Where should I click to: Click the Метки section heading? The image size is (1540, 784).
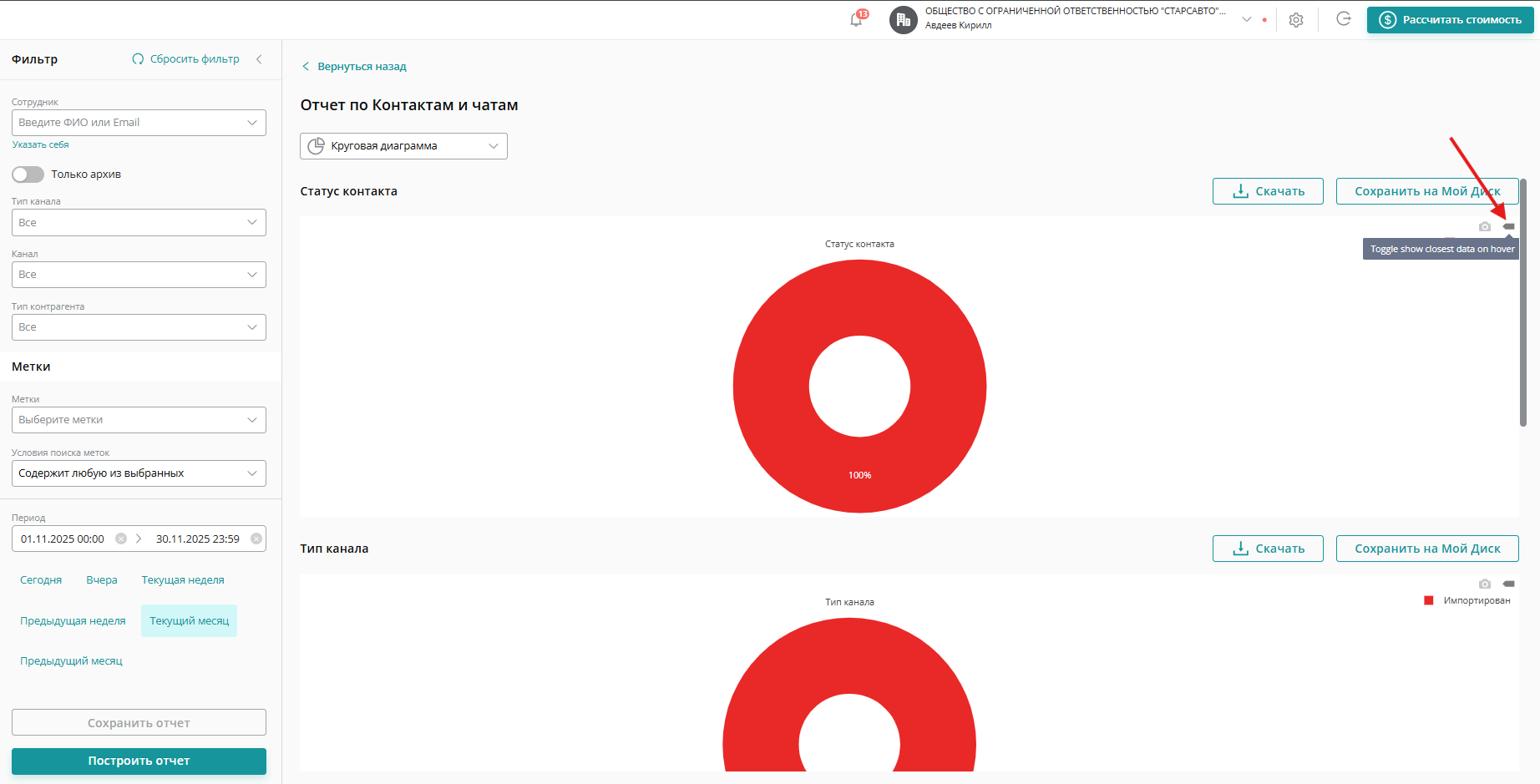click(x=31, y=367)
